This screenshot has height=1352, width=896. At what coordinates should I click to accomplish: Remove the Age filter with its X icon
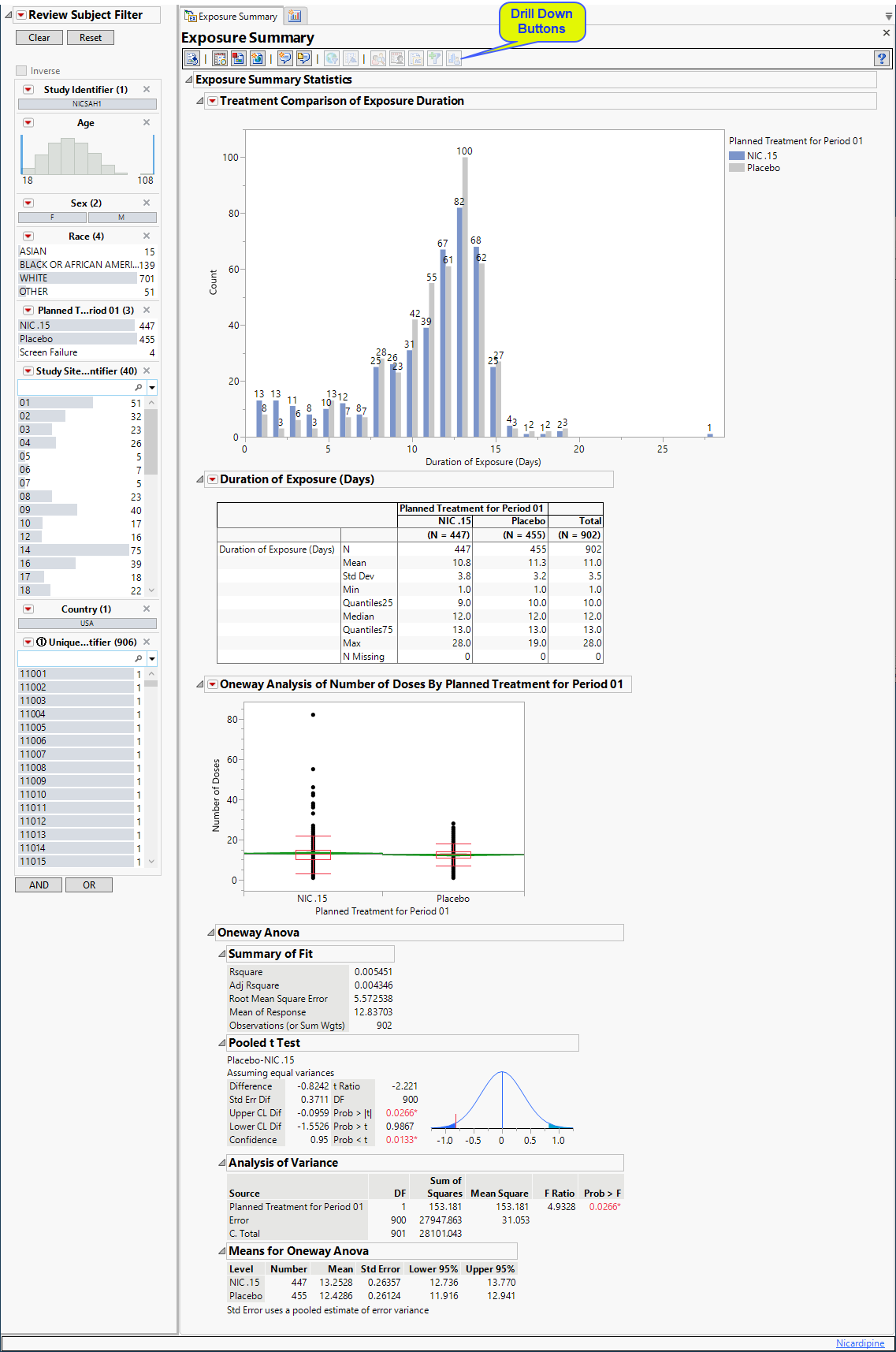pos(147,122)
